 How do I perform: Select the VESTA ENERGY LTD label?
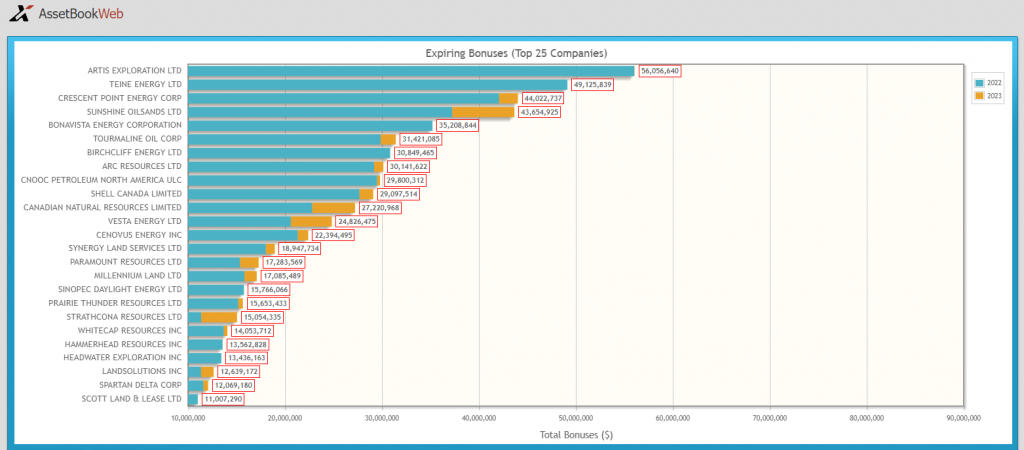tap(145, 221)
